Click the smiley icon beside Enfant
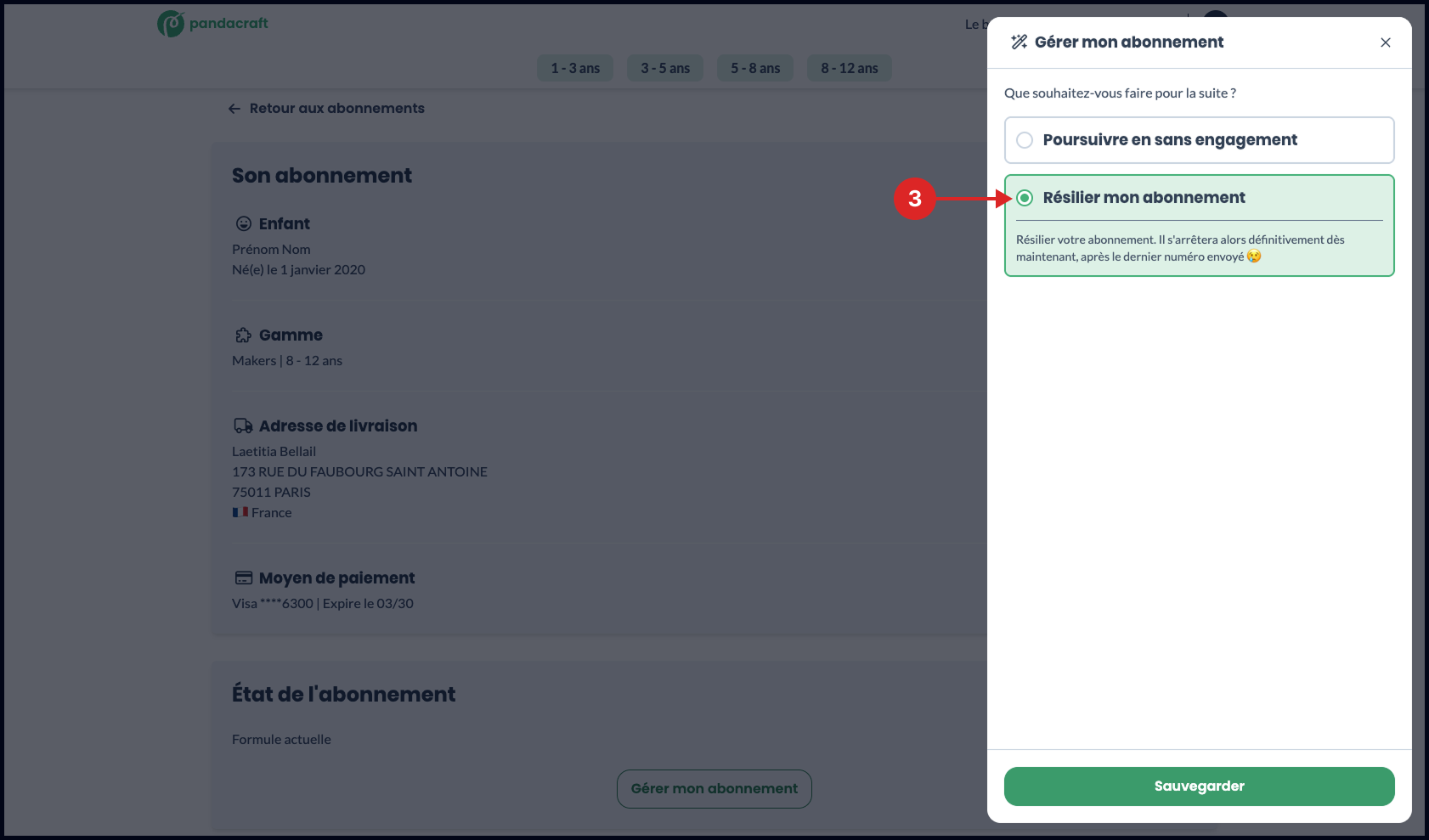1429x840 pixels. click(x=244, y=223)
